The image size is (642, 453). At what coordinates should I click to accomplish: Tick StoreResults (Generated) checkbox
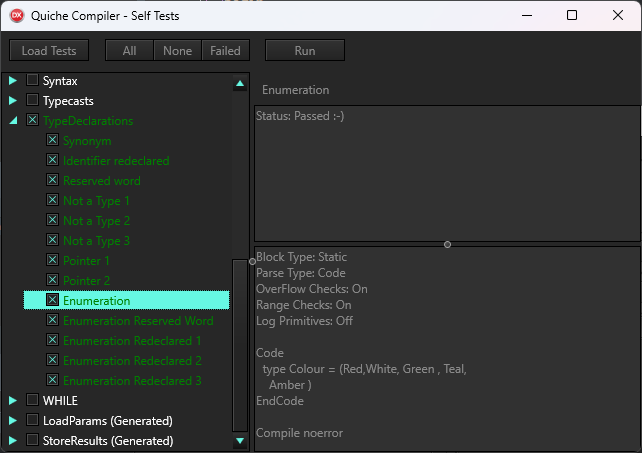(32, 439)
